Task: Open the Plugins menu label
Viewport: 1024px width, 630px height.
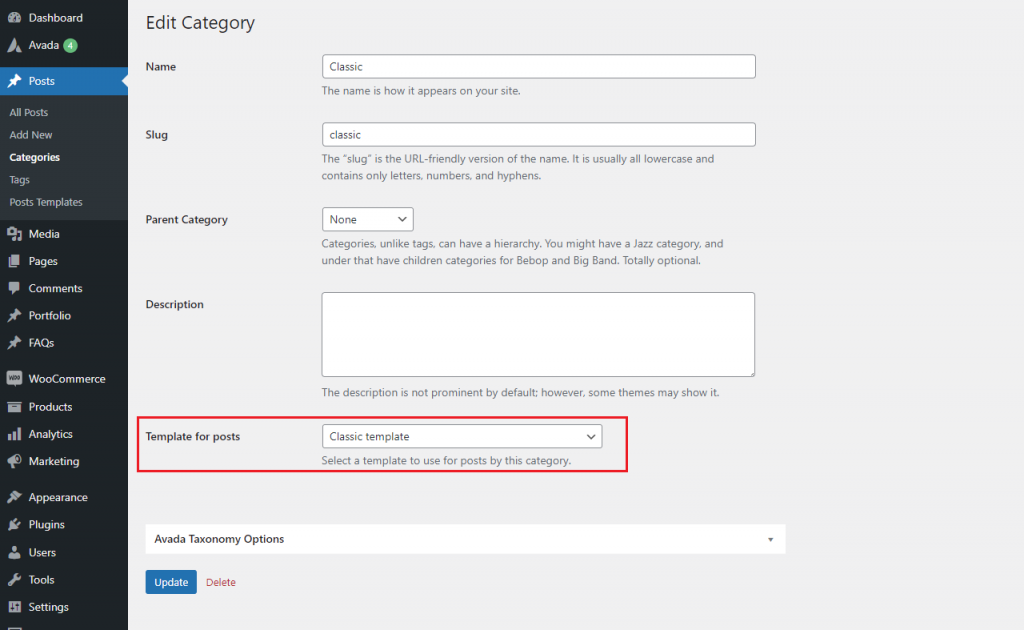Action: tap(46, 524)
